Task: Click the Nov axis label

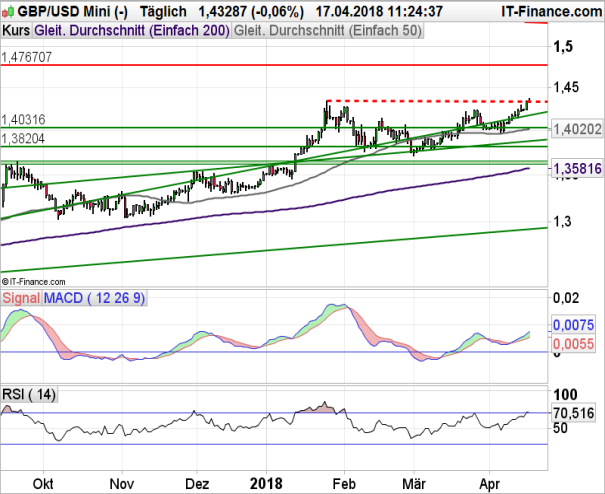Action: [x=122, y=484]
